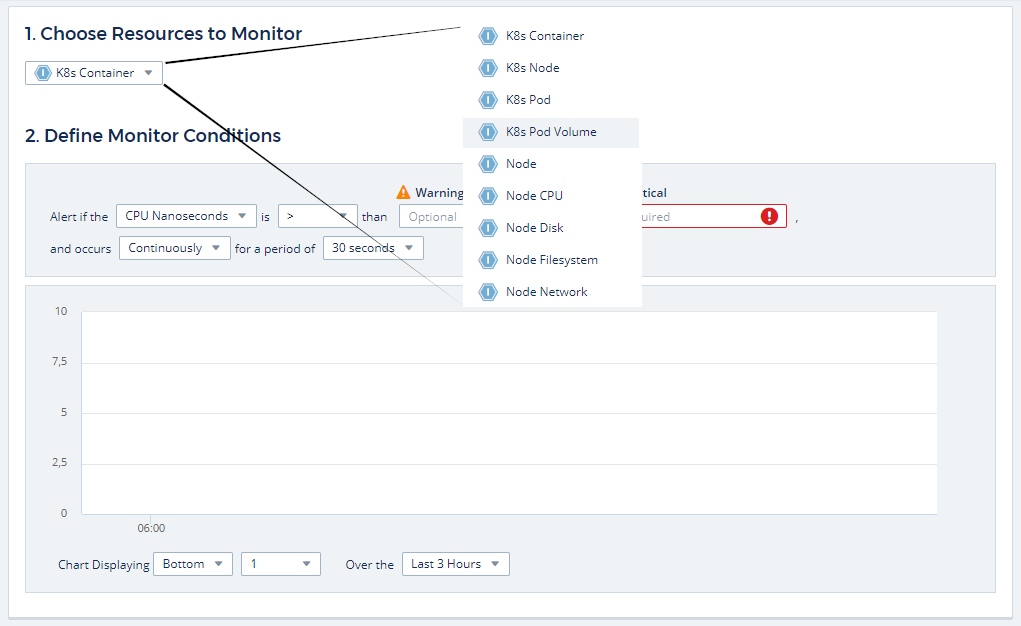1021x626 pixels.
Task: Click the hexagon icon beside K8s Pod
Action: [488, 100]
